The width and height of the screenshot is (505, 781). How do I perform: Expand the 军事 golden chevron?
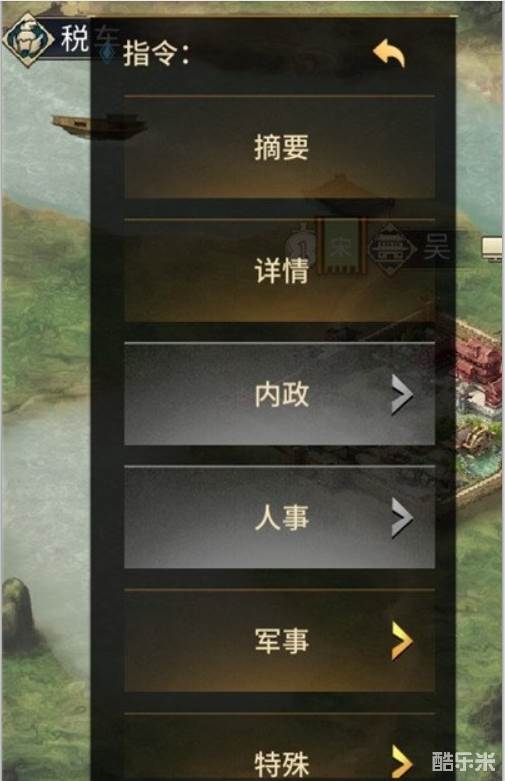tap(401, 641)
